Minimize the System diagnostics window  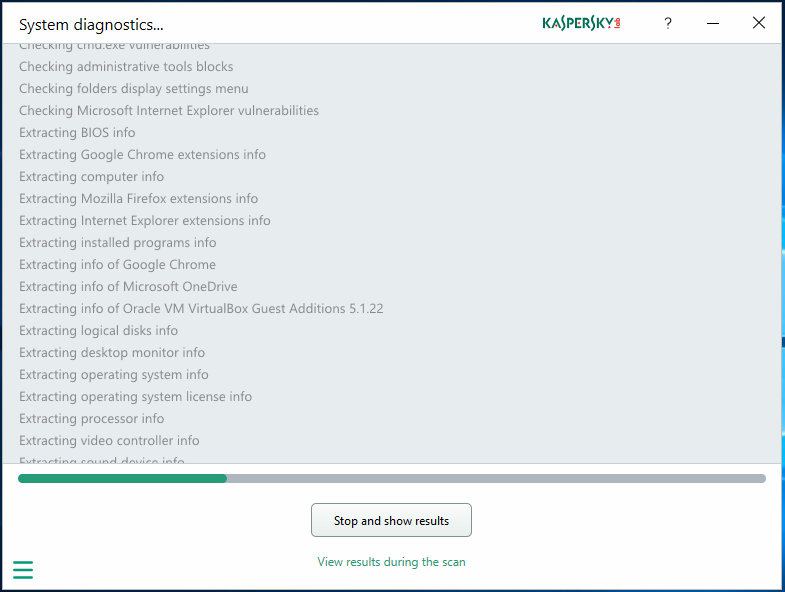713,23
